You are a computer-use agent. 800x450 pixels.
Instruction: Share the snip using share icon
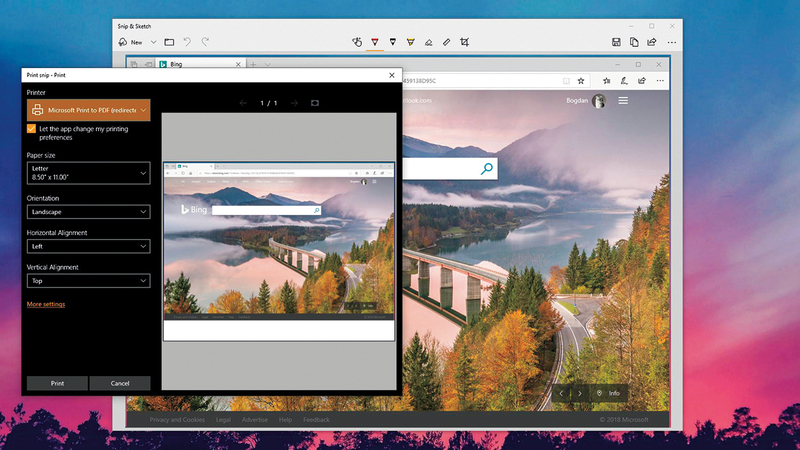(652, 42)
